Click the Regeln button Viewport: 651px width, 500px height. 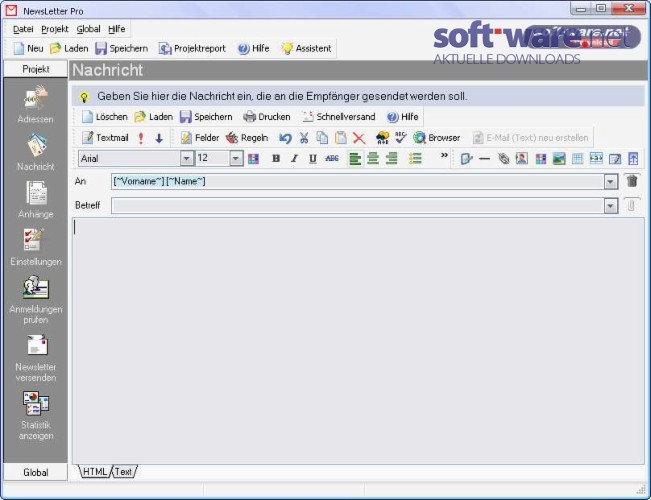(x=247, y=138)
